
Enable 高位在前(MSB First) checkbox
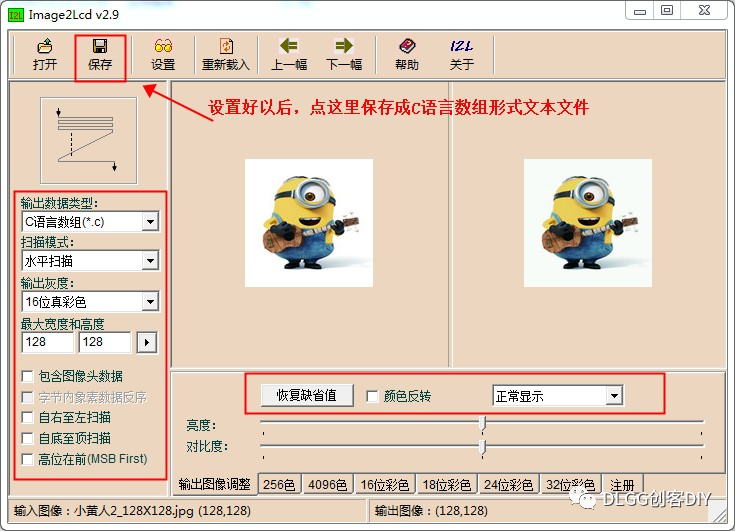tap(28, 459)
